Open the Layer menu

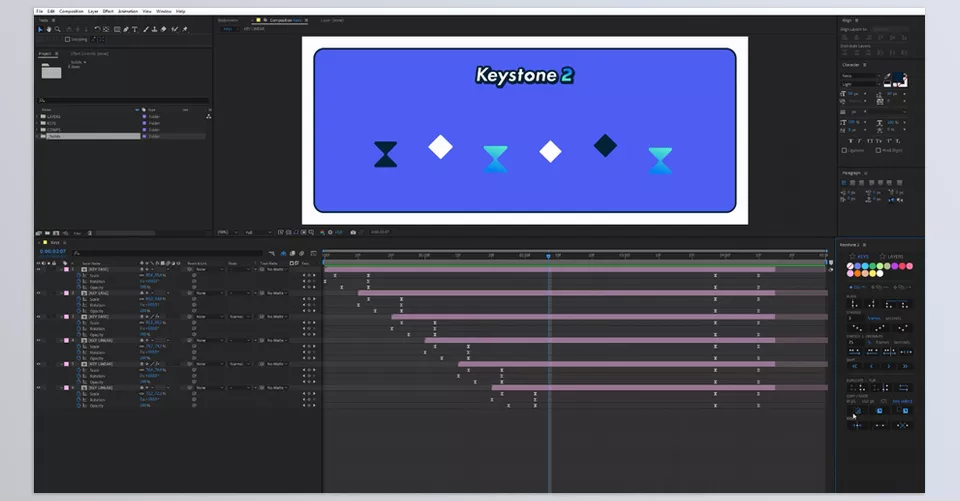[93, 11]
